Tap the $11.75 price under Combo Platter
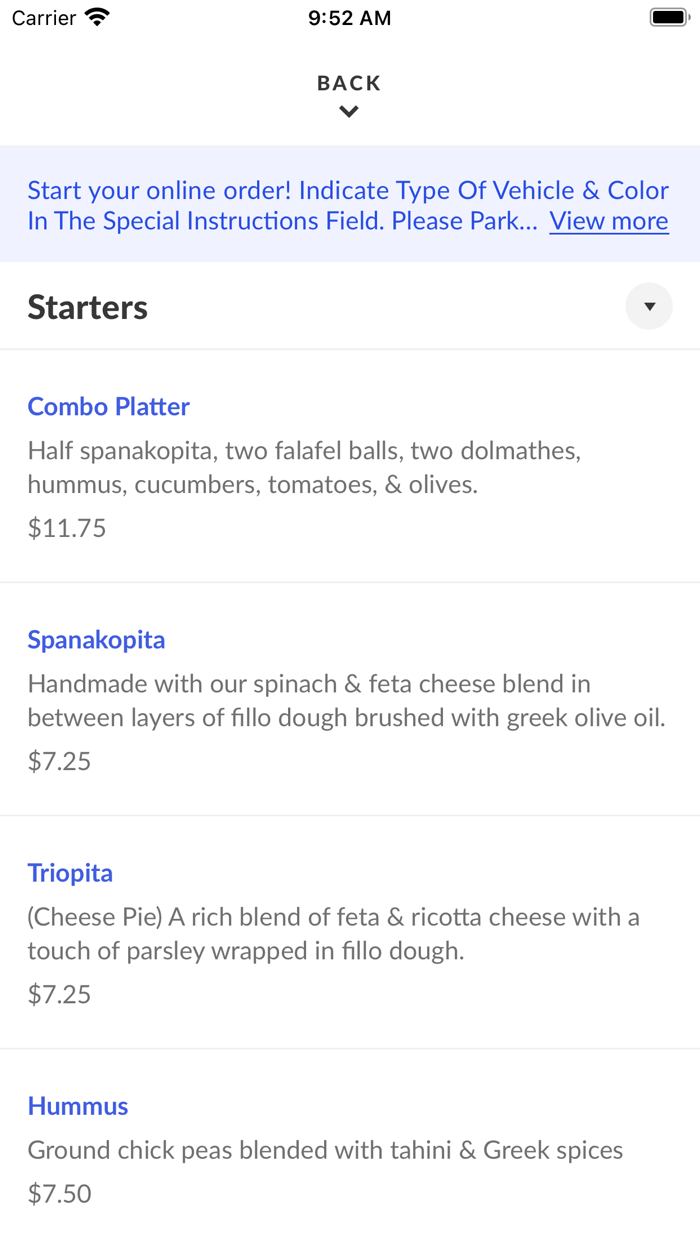Screen dimensions: 700x1244 click(x=66, y=527)
